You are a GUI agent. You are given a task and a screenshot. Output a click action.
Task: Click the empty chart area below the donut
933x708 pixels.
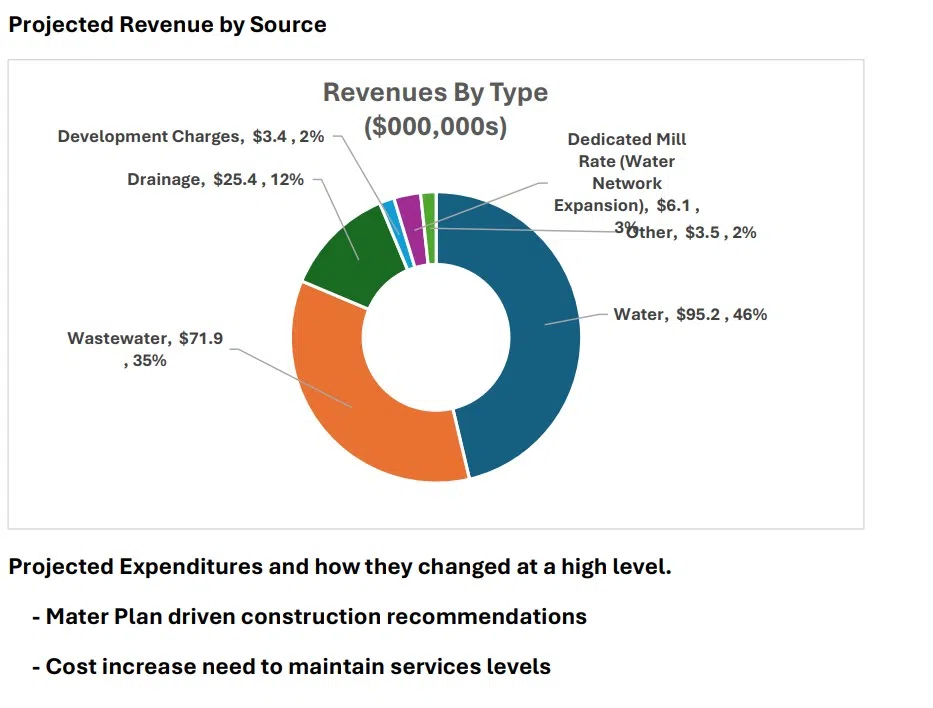pos(436,505)
